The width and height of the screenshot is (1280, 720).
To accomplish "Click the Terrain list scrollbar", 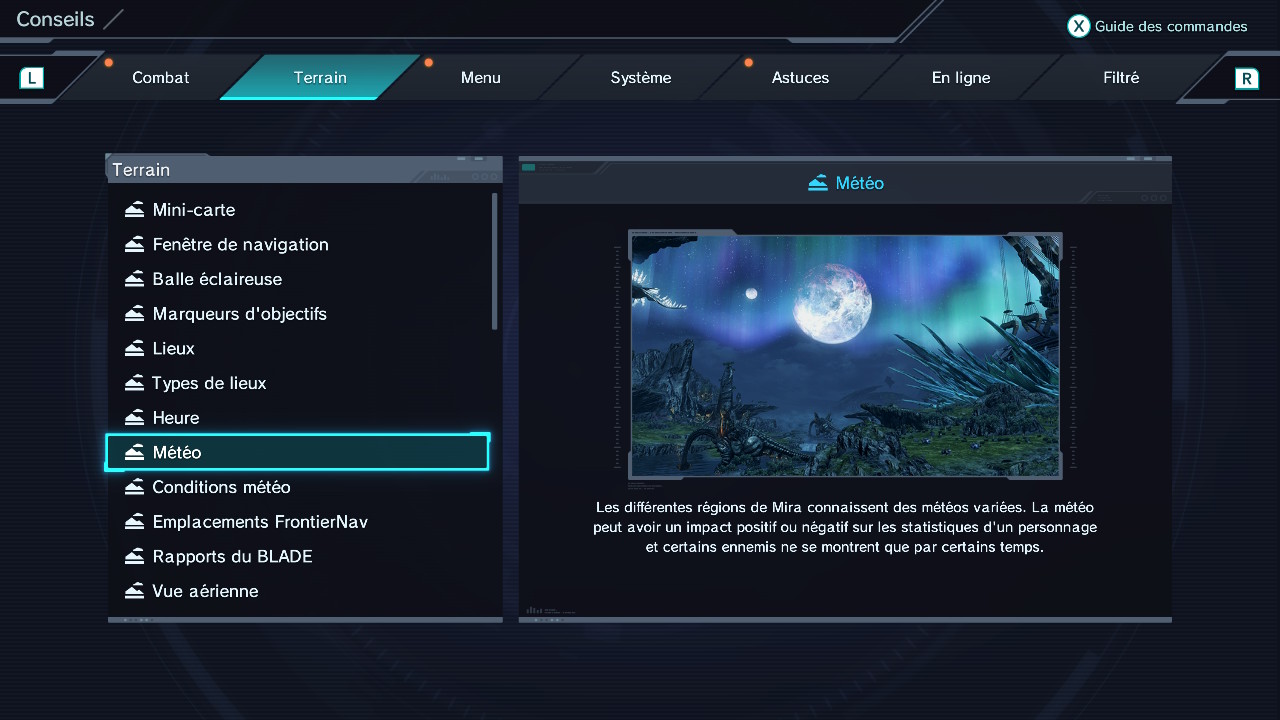I will coord(495,261).
